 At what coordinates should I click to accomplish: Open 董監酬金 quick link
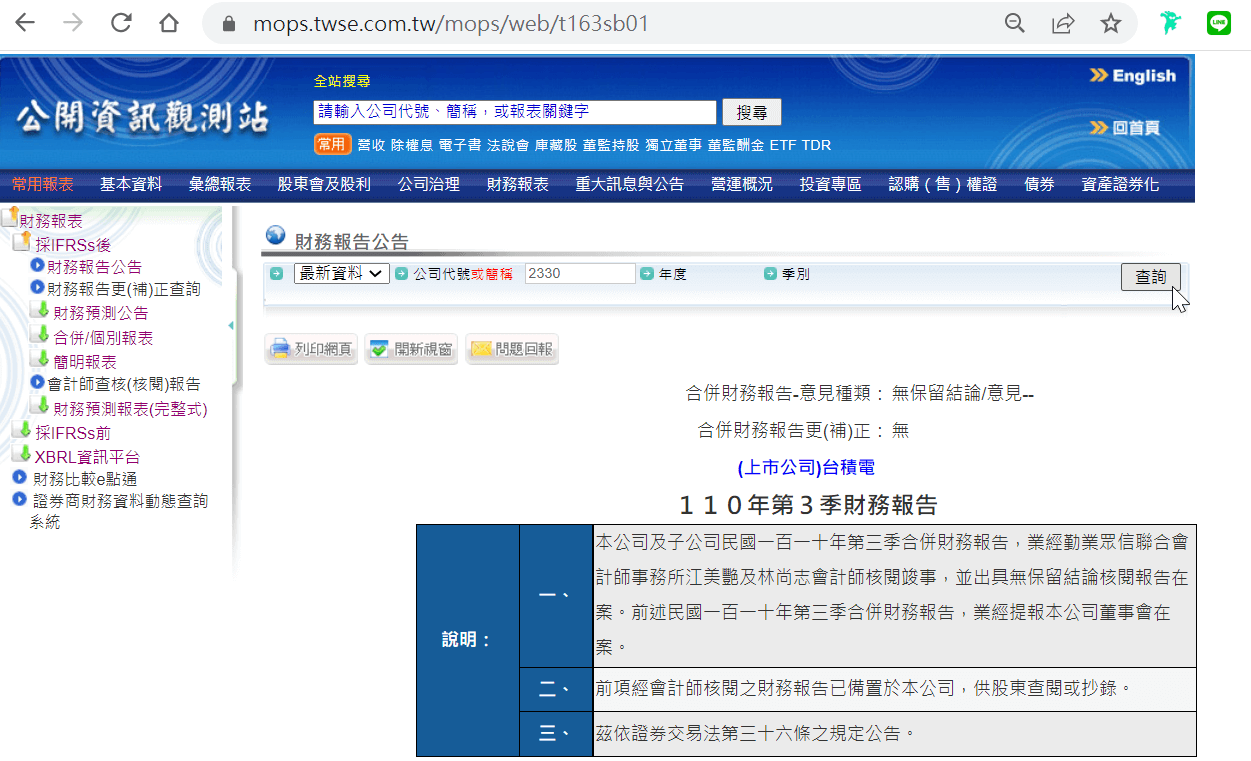[736, 145]
